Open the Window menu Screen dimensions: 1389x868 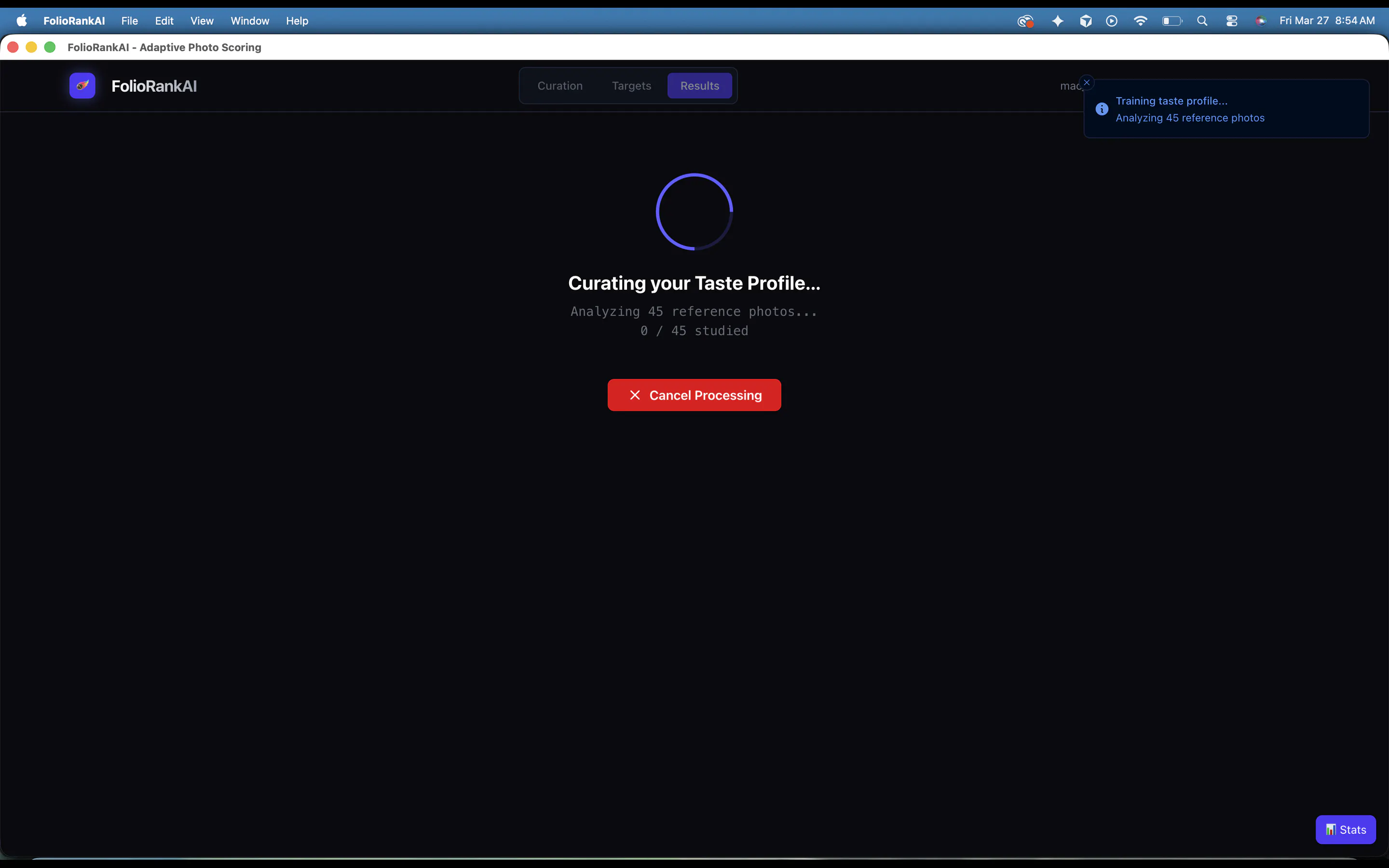[x=250, y=21]
